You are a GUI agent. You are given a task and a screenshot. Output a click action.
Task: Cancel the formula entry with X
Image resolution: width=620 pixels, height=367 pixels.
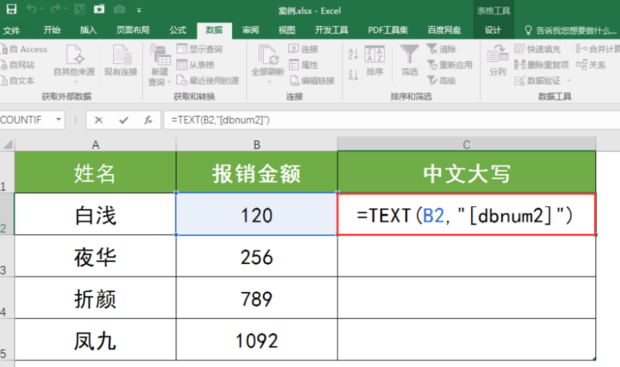pos(98,120)
